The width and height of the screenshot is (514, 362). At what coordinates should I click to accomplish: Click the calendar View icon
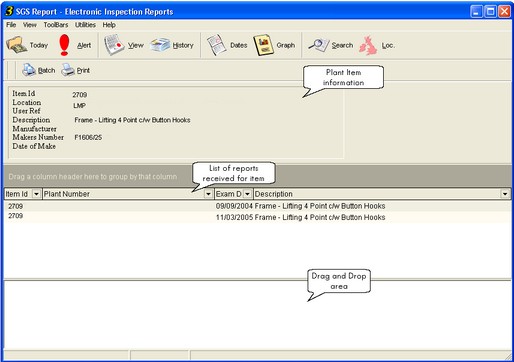click(114, 45)
